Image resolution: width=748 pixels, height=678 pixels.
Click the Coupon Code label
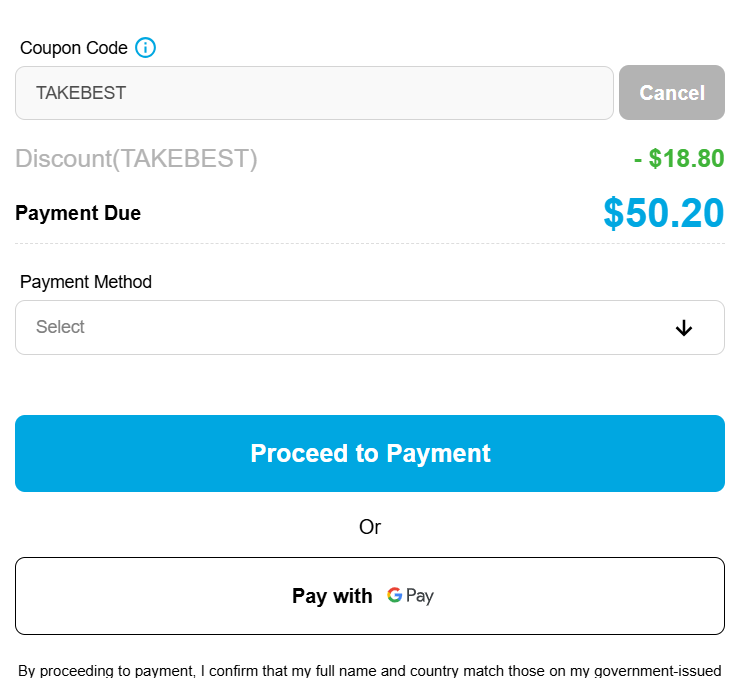(74, 48)
